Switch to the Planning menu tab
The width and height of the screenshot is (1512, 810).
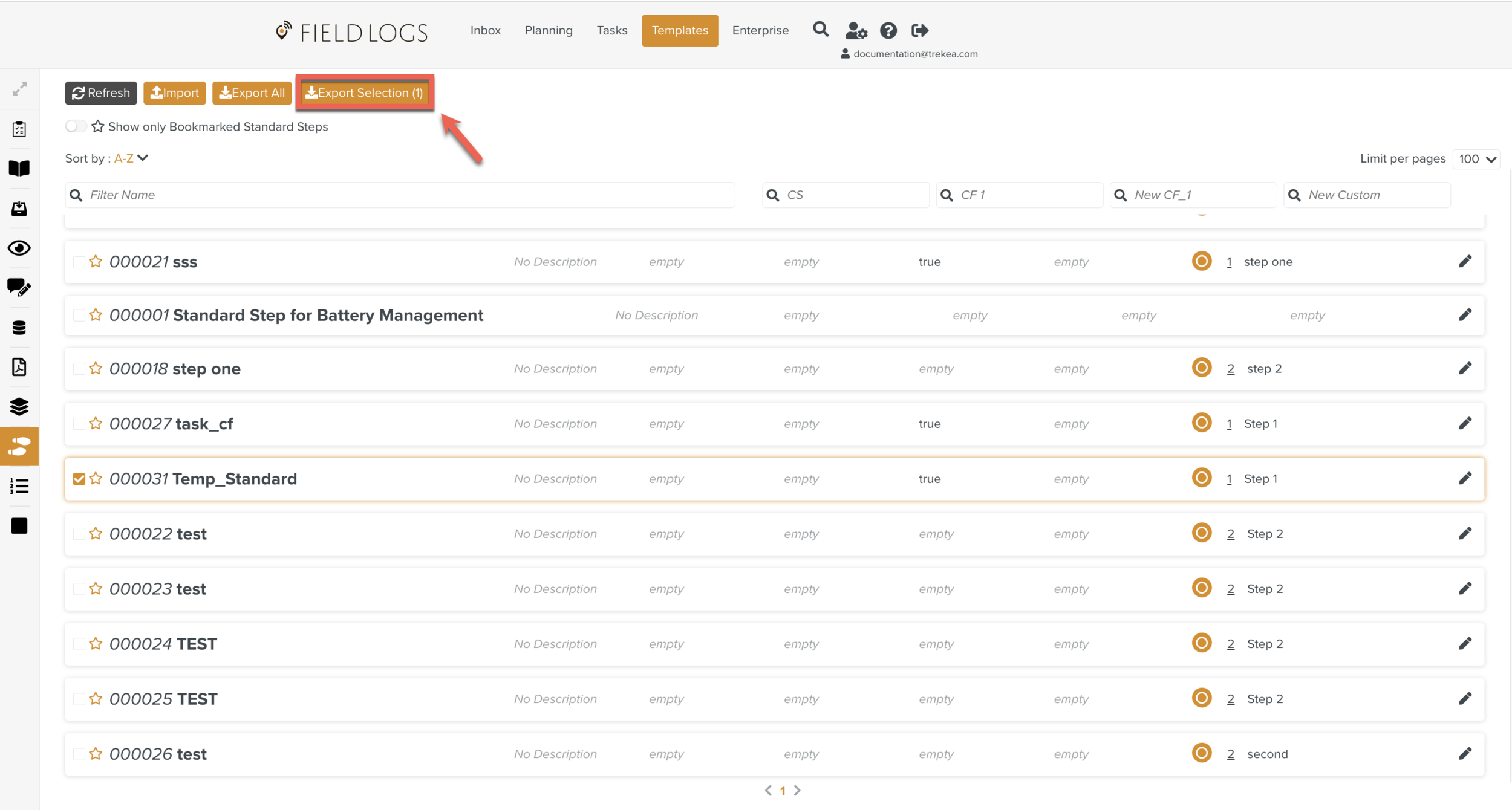coord(548,30)
